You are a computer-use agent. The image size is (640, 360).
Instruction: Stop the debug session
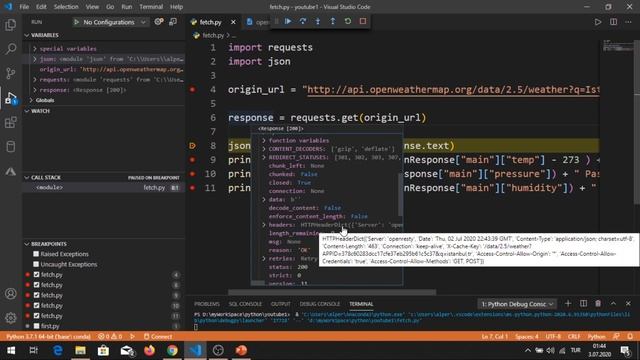pos(363,21)
